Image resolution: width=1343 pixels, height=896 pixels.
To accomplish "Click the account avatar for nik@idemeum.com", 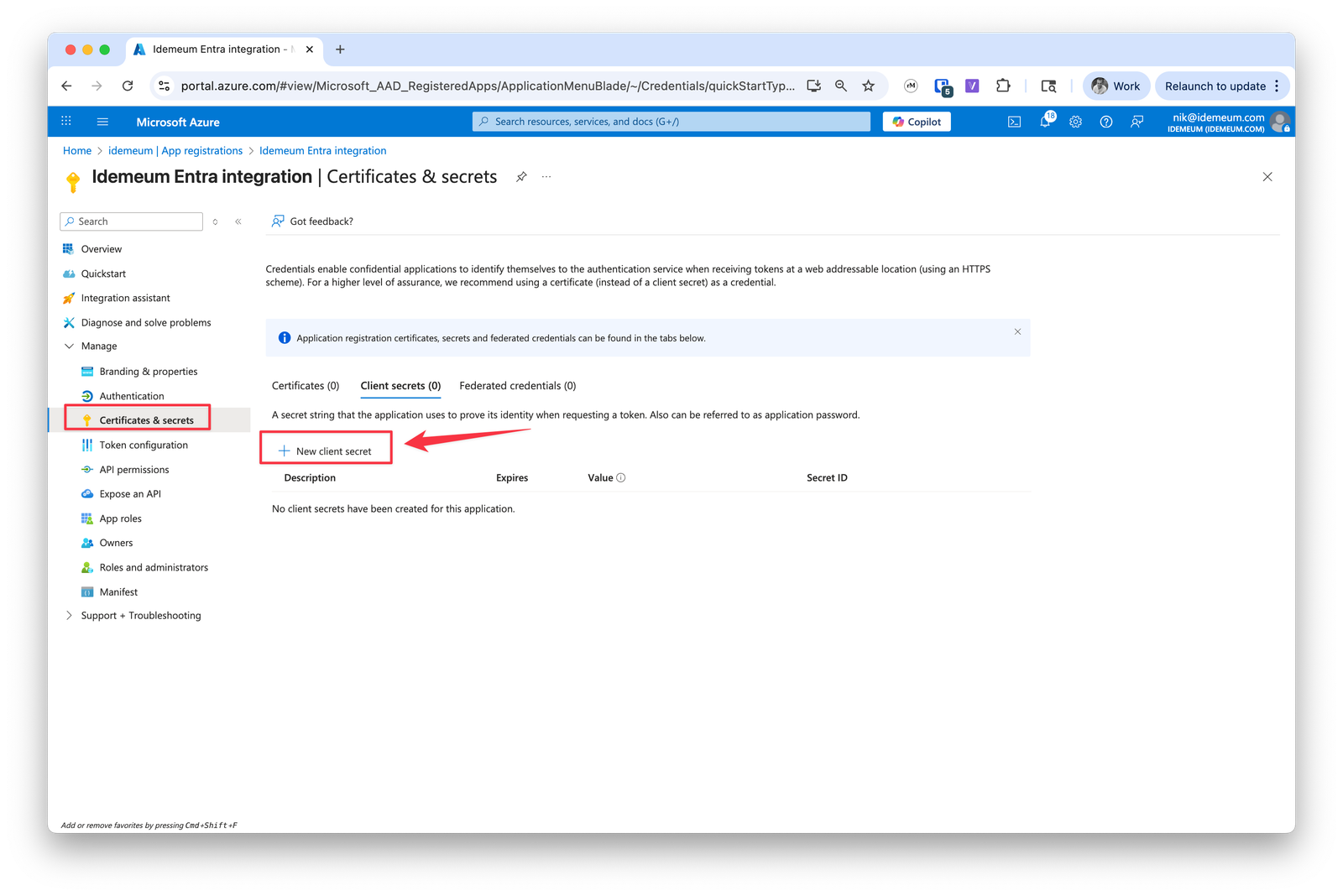I will pyautogui.click(x=1279, y=122).
